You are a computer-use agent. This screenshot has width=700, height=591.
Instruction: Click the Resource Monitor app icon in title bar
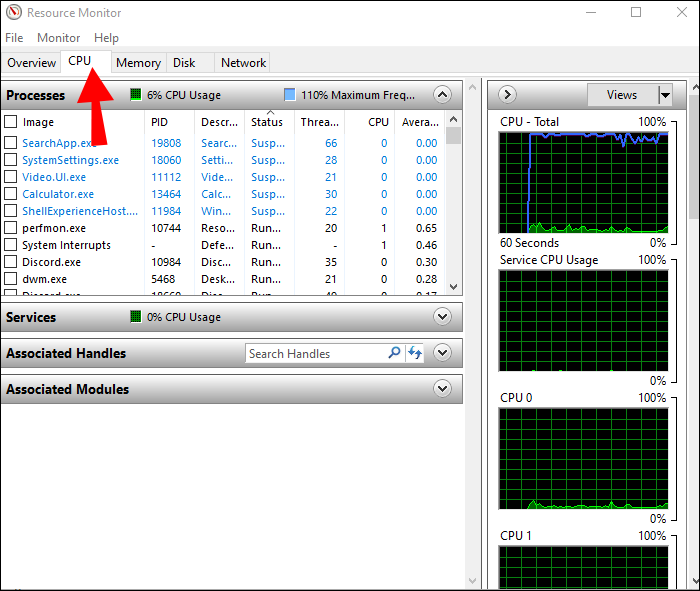[13, 12]
